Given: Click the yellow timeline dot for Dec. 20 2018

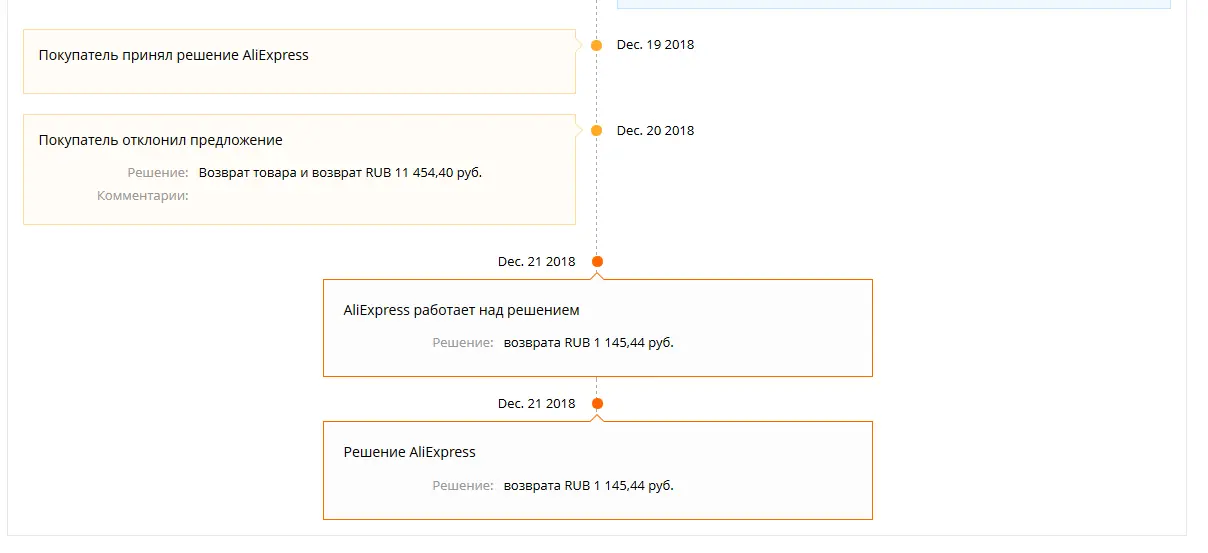Looking at the screenshot, I should pos(597,131).
